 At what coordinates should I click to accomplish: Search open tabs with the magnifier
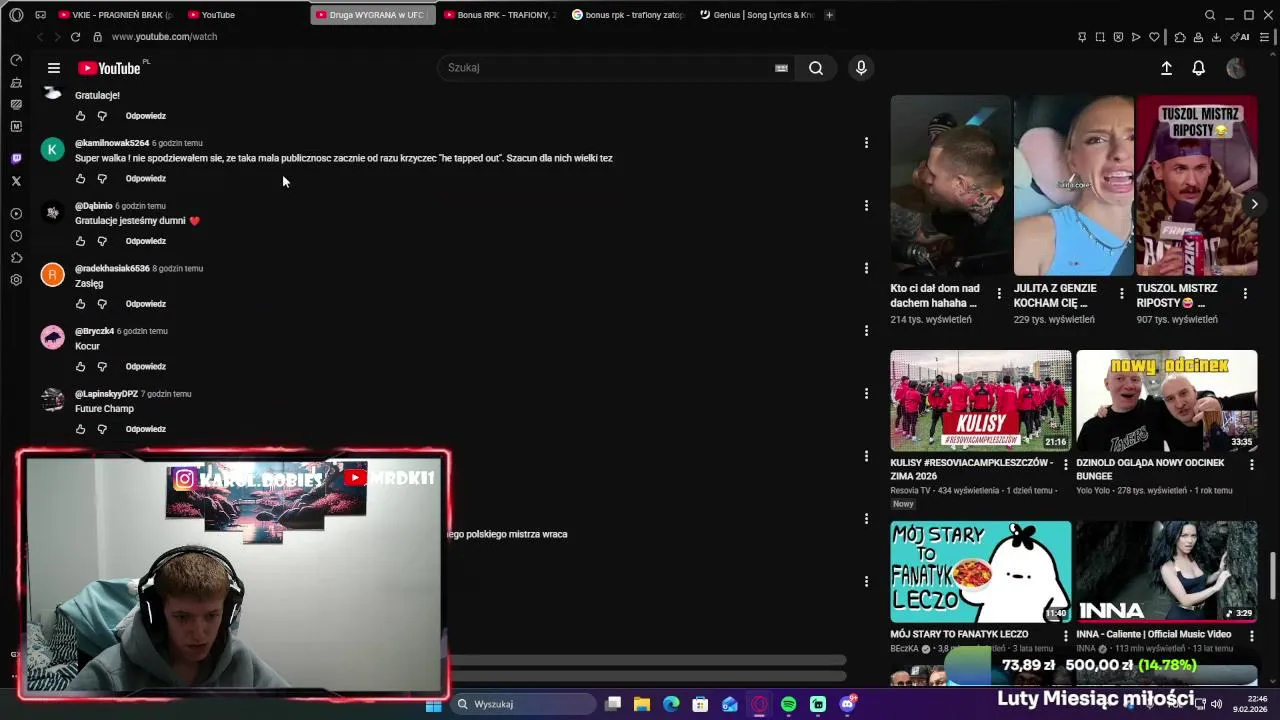1210,15
